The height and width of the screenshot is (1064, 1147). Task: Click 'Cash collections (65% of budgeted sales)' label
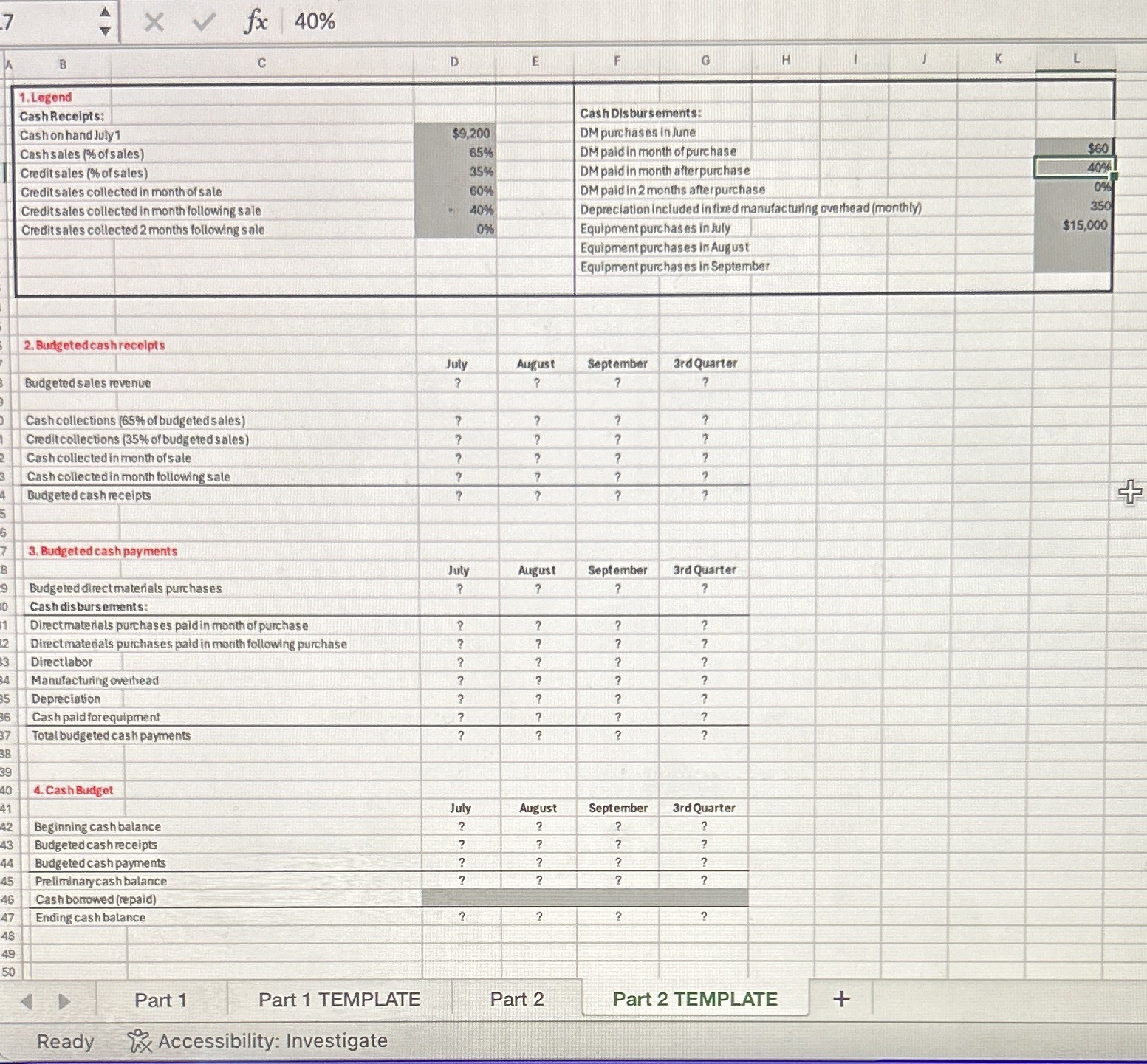[135, 420]
